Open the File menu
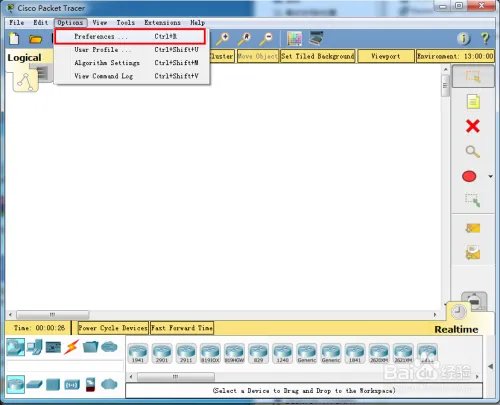The height and width of the screenshot is (405, 500). 17,23
